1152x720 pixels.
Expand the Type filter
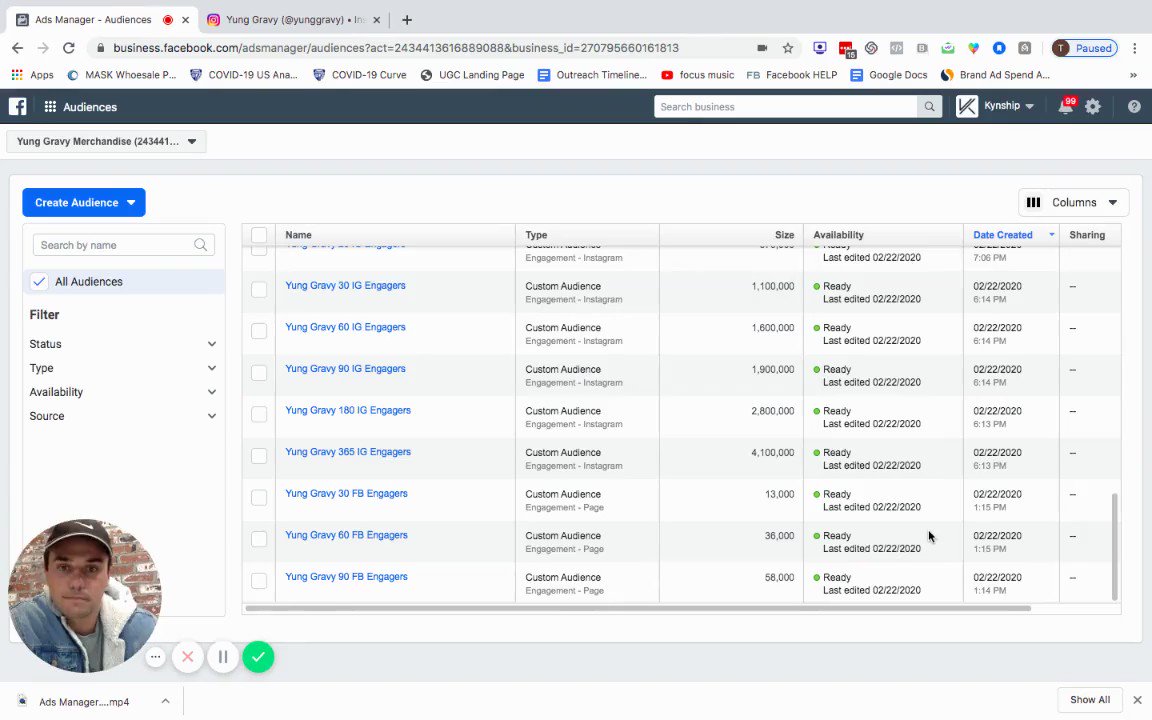point(123,368)
